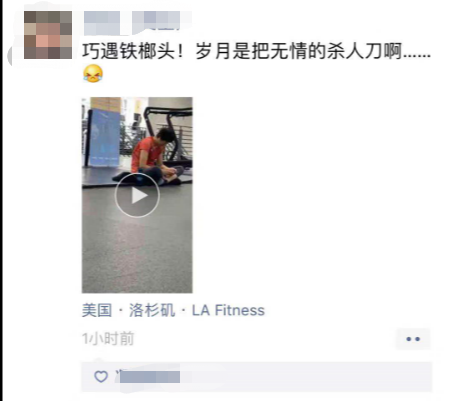The image size is (451, 401).
Task: Open the poster's pixelated profile avatar
Action: (48, 35)
